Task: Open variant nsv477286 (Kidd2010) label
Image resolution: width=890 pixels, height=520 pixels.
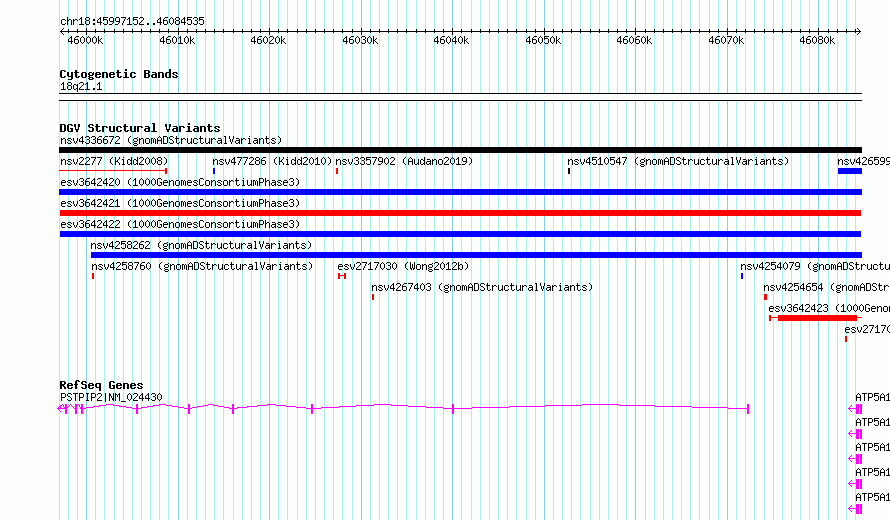Action: (x=272, y=161)
